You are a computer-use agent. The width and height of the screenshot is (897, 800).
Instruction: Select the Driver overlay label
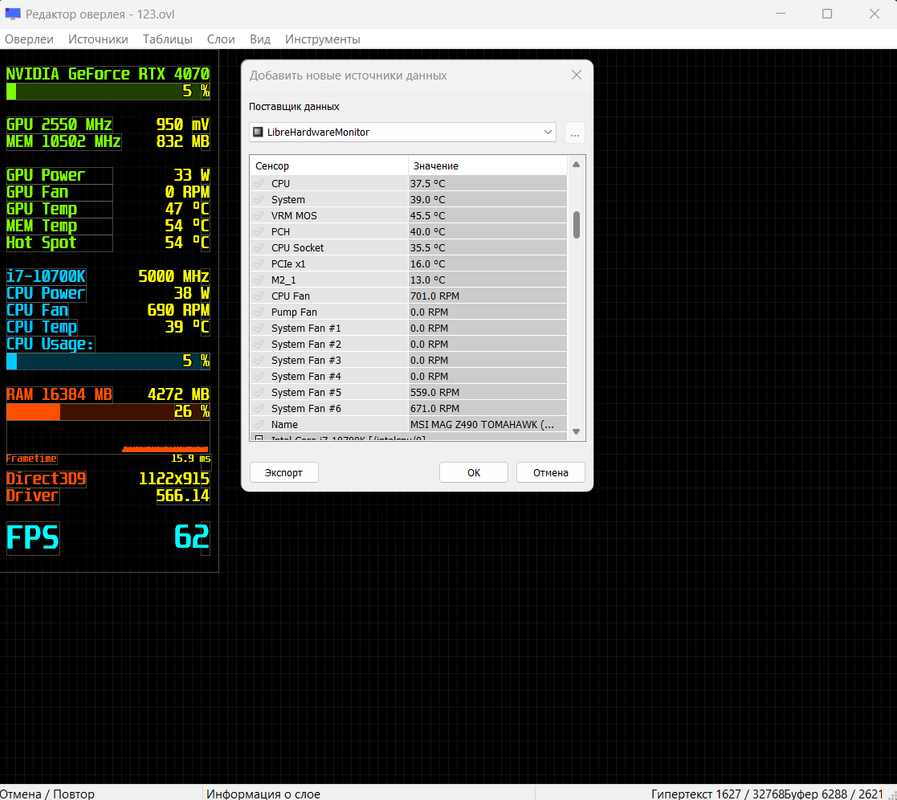tap(33, 496)
